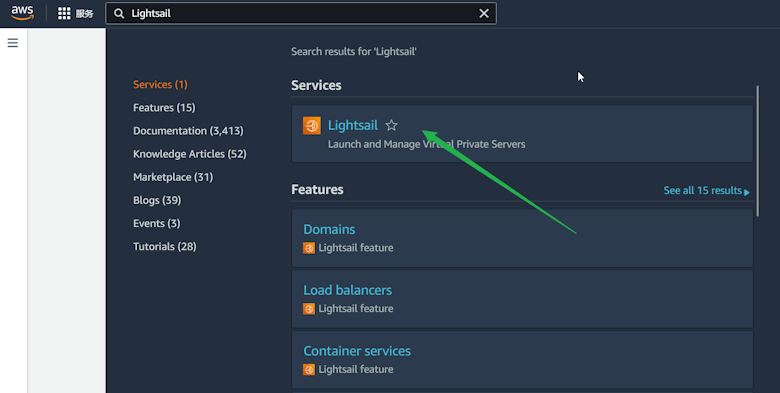Select the Features (15) filter
This screenshot has width=780, height=393.
tap(164, 107)
